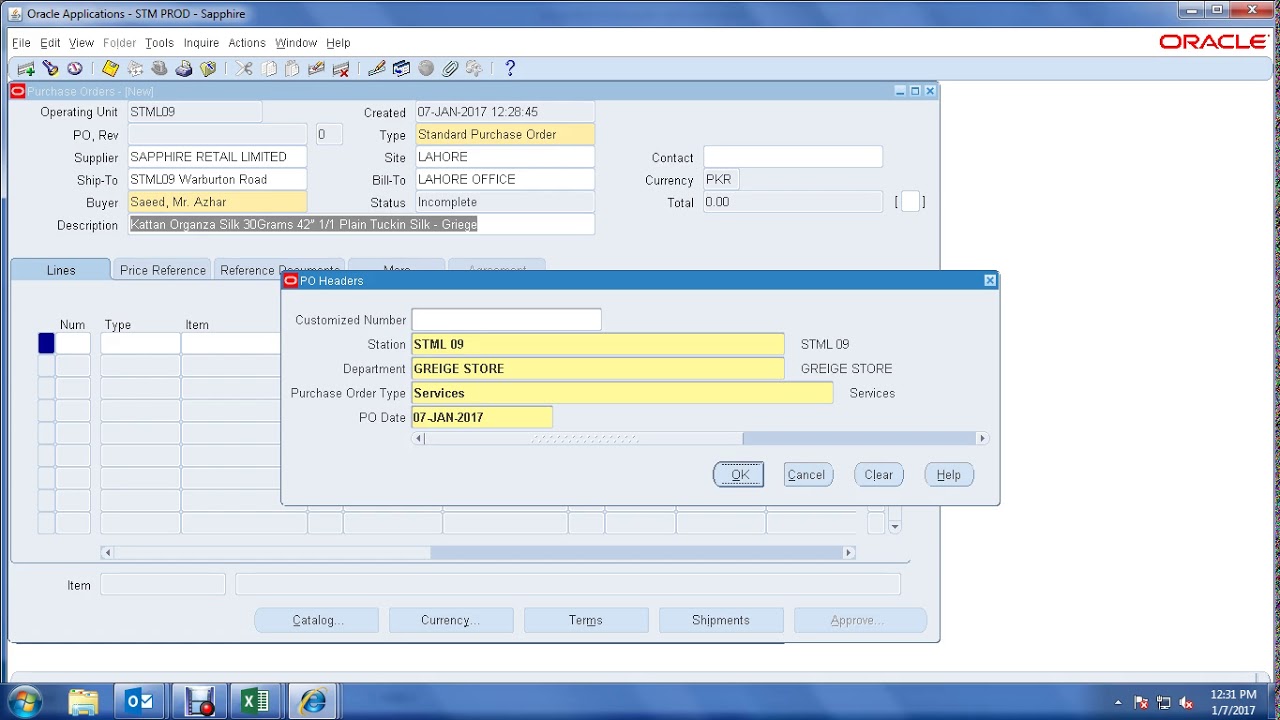Screen dimensions: 1280x720
Task: Open Excel from the taskbar
Action: click(x=255, y=701)
